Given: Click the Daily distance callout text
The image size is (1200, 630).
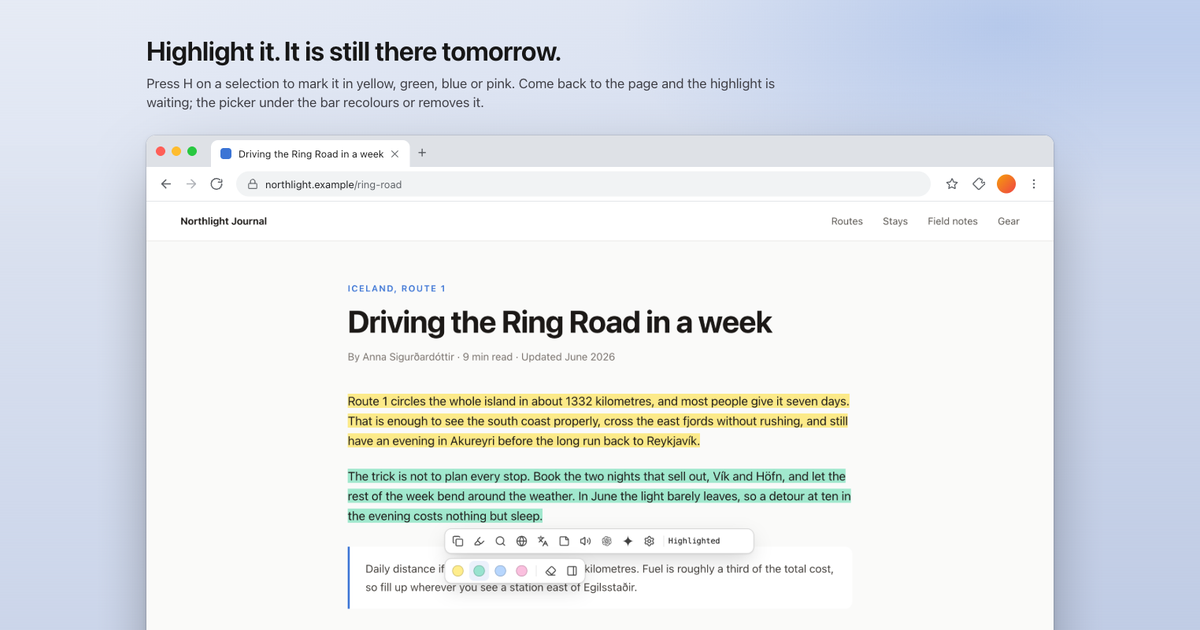Looking at the screenshot, I should (x=599, y=578).
